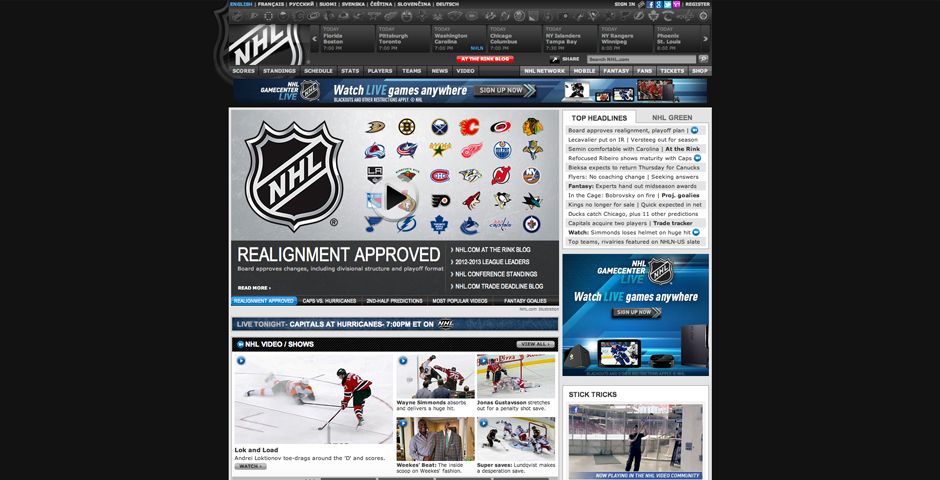940x480 pixels.
Task: Open the Boston Bruins logo in team bar
Action: pos(269,16)
